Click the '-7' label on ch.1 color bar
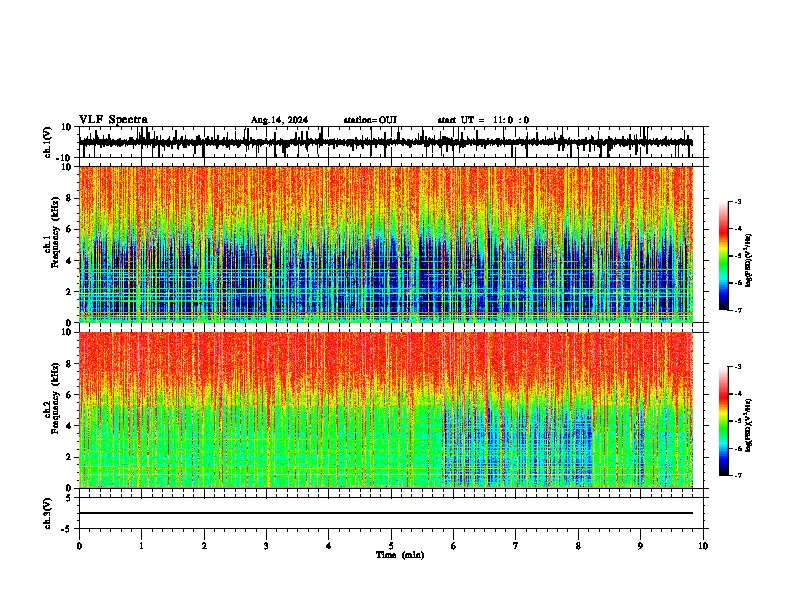The width and height of the screenshot is (792, 612). (737, 310)
